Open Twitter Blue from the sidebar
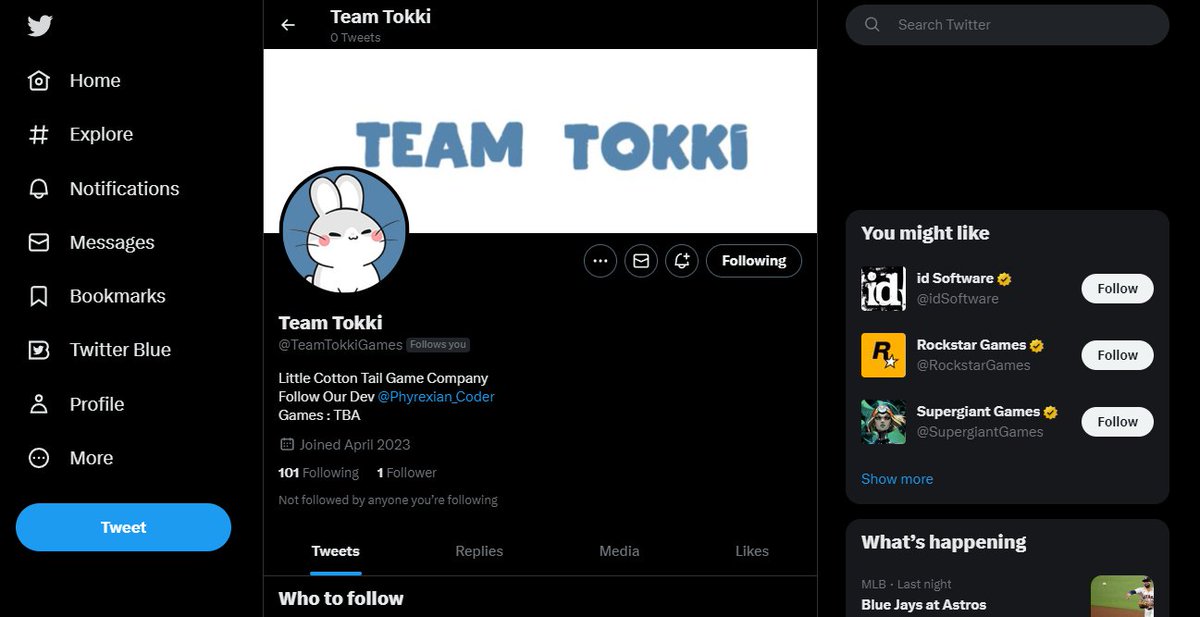 [x=38, y=349]
